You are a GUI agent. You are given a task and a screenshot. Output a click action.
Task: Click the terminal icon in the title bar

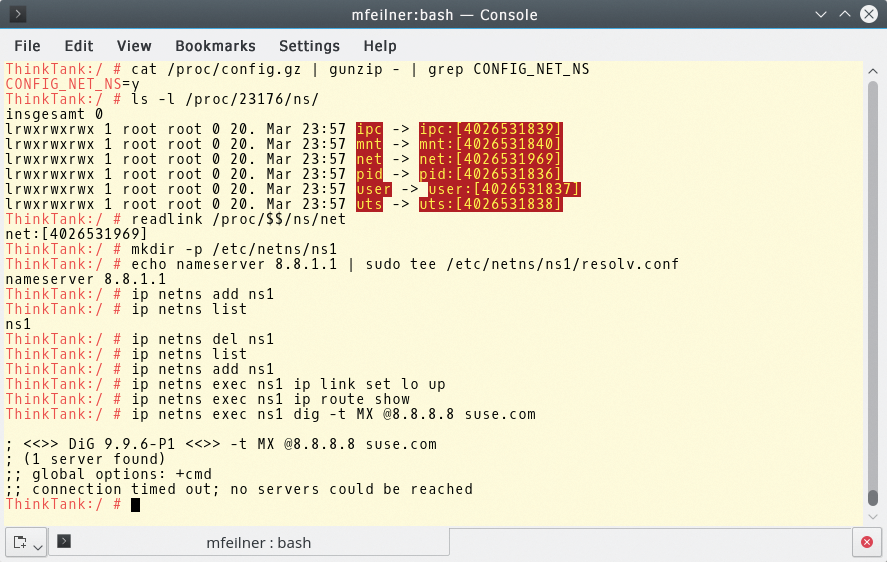18,14
